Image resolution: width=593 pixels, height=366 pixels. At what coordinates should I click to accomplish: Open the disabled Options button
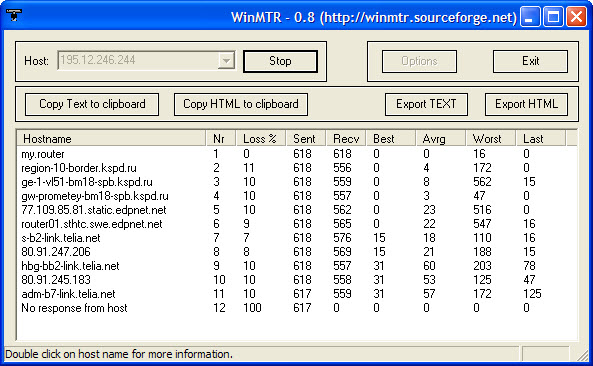tap(419, 61)
